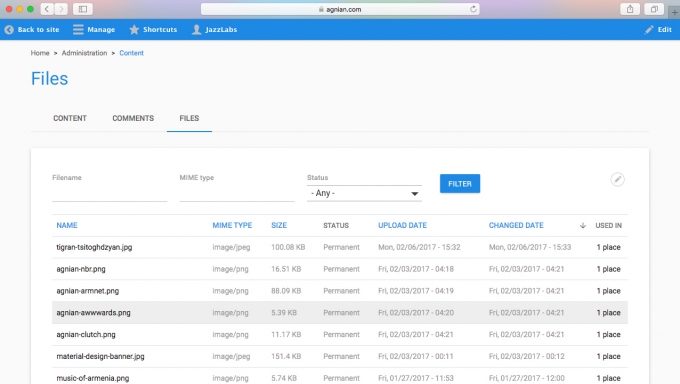Sort by Changed Date column header

click(x=516, y=225)
